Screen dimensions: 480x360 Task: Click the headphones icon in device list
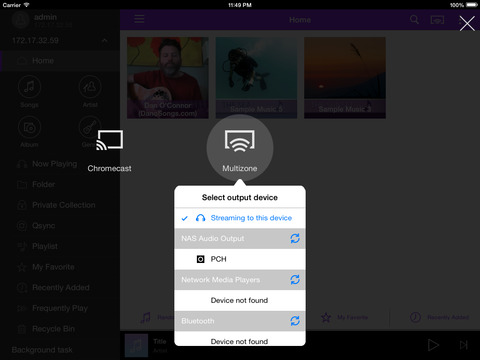[x=200, y=218]
